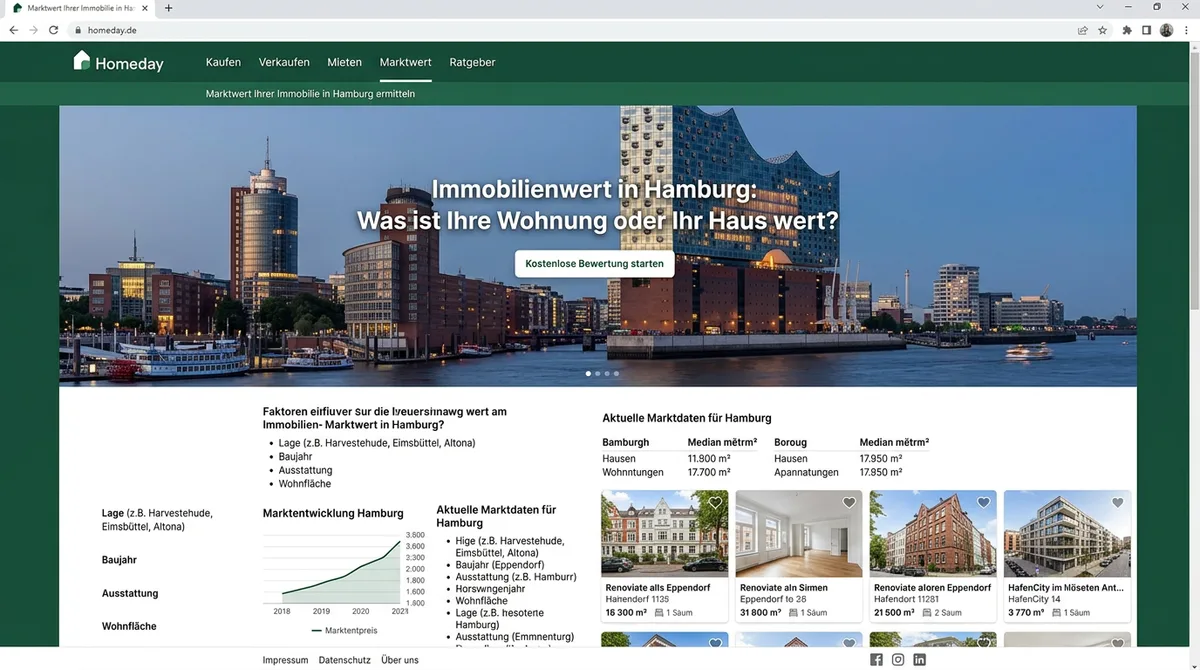The image size is (1200, 670).
Task: Select first hero carousel dot
Action: 588,373
